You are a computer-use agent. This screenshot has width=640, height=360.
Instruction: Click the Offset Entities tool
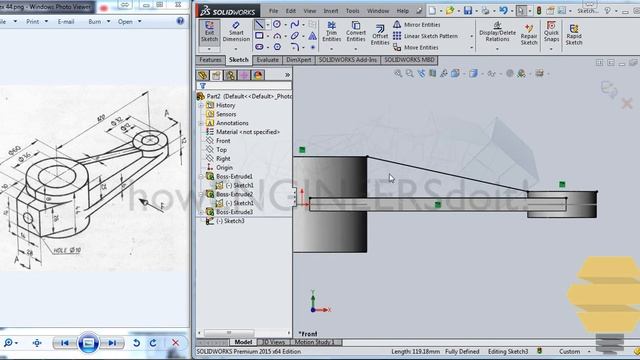pos(380,34)
